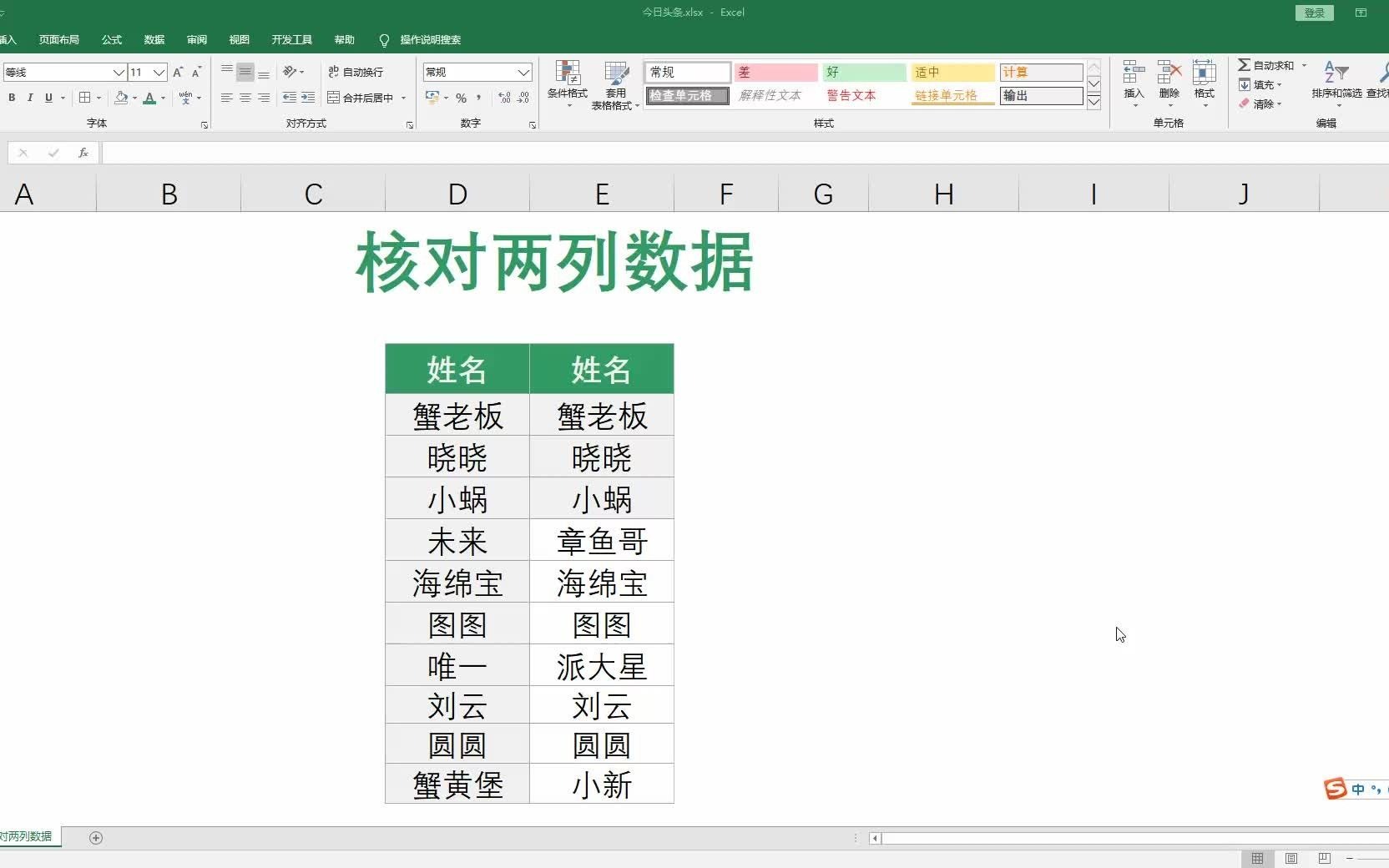Open font group dialog launcher
This screenshot has width=1389, height=868.
205,125
